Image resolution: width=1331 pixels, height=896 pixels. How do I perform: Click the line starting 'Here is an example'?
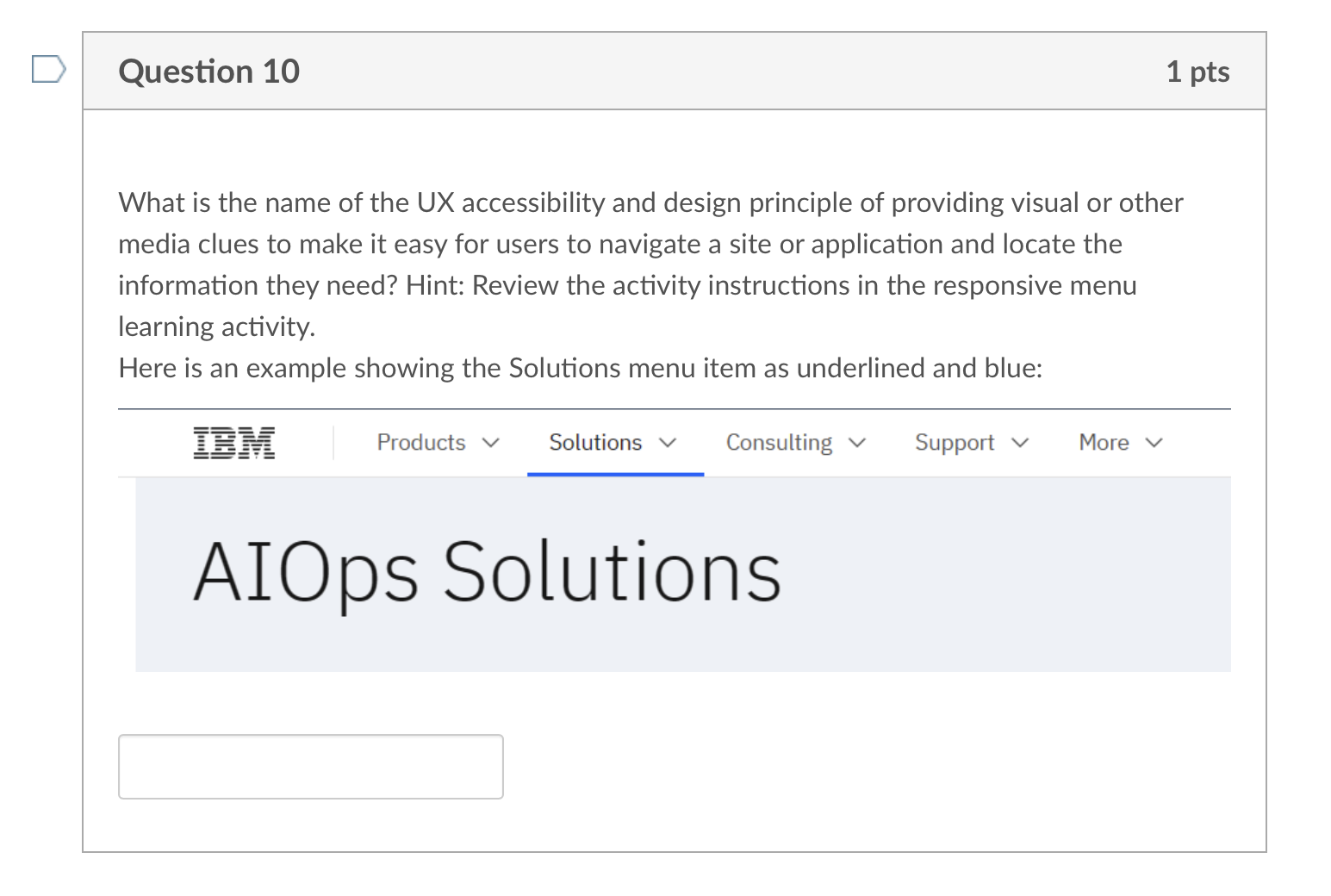pyautogui.click(x=581, y=369)
